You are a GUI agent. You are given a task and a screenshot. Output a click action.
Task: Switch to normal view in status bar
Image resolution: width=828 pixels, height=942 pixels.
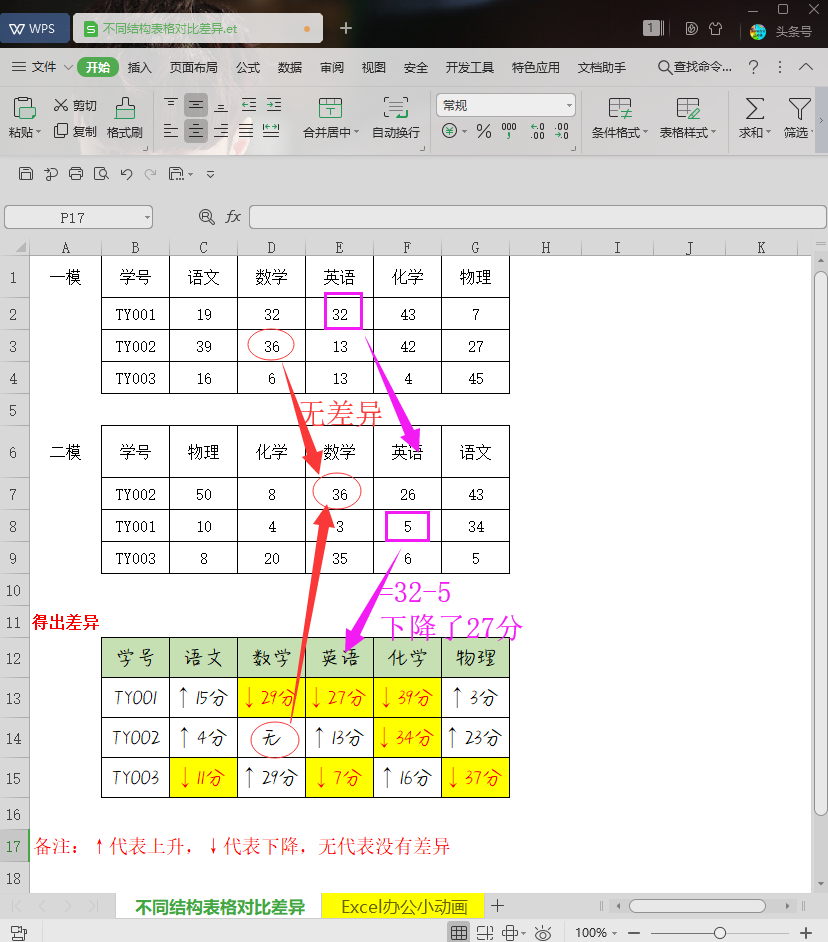coord(458,932)
